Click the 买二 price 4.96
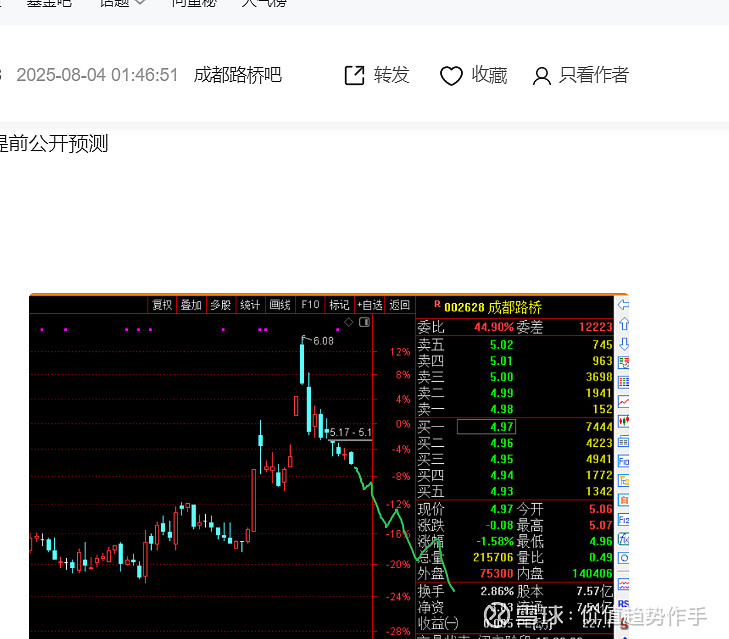The width and height of the screenshot is (729, 639). click(502, 443)
